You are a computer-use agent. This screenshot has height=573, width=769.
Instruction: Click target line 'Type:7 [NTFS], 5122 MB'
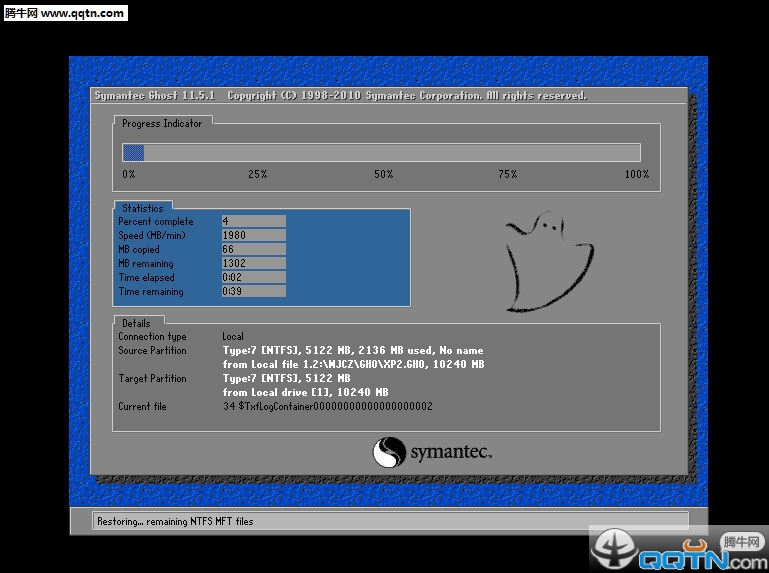coord(286,378)
